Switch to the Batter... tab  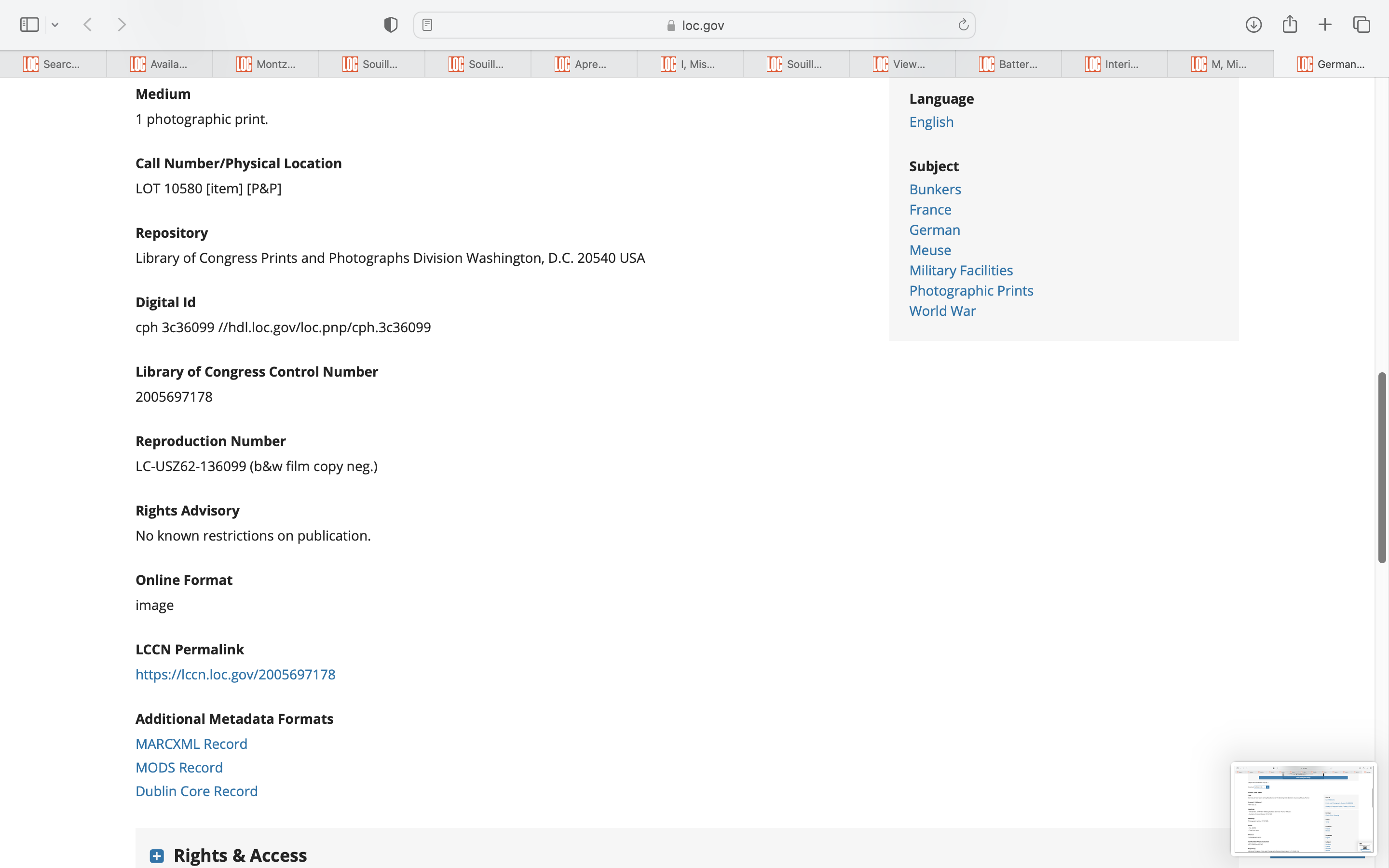coord(1008,64)
